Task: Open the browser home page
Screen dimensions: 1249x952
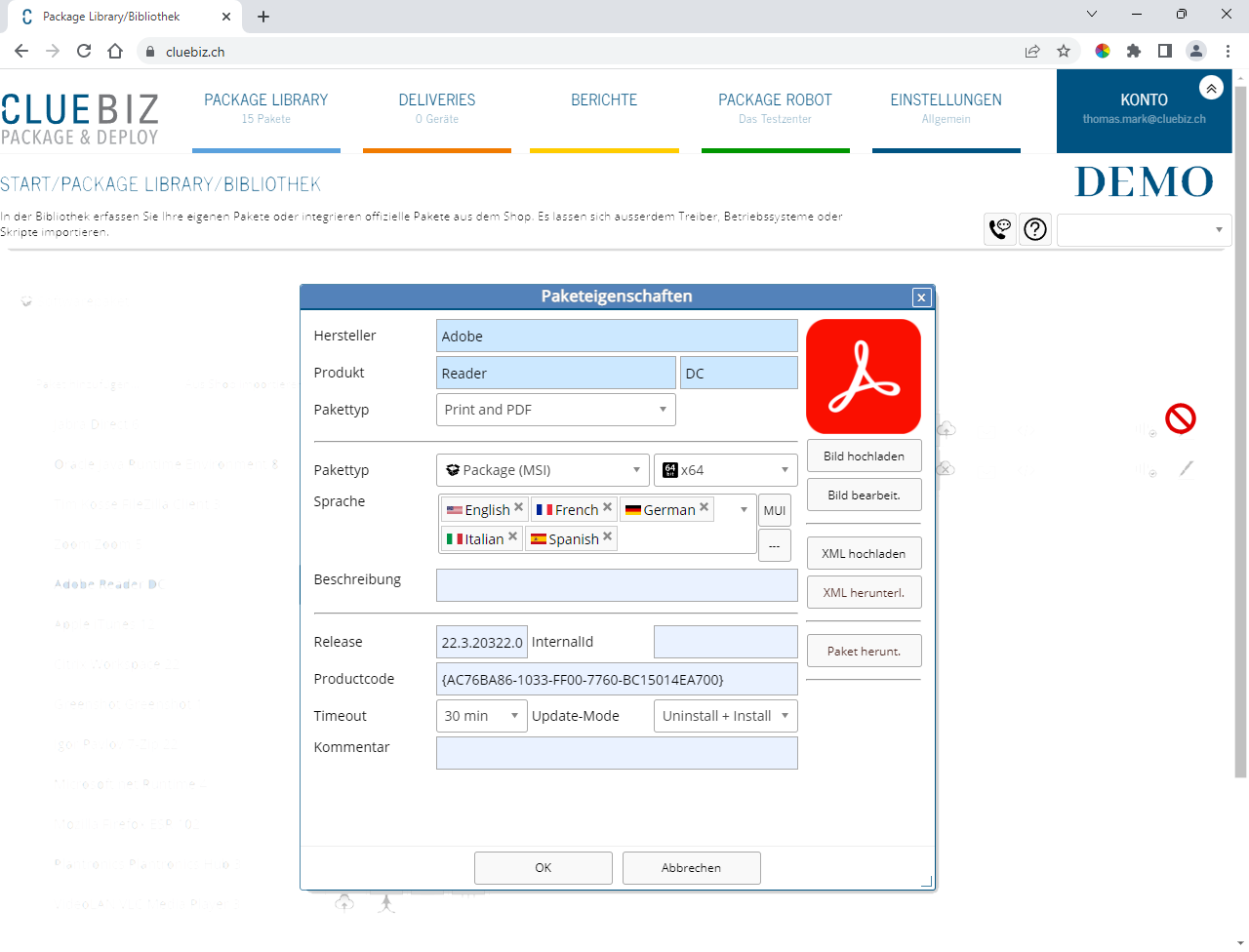Action: tap(115, 51)
